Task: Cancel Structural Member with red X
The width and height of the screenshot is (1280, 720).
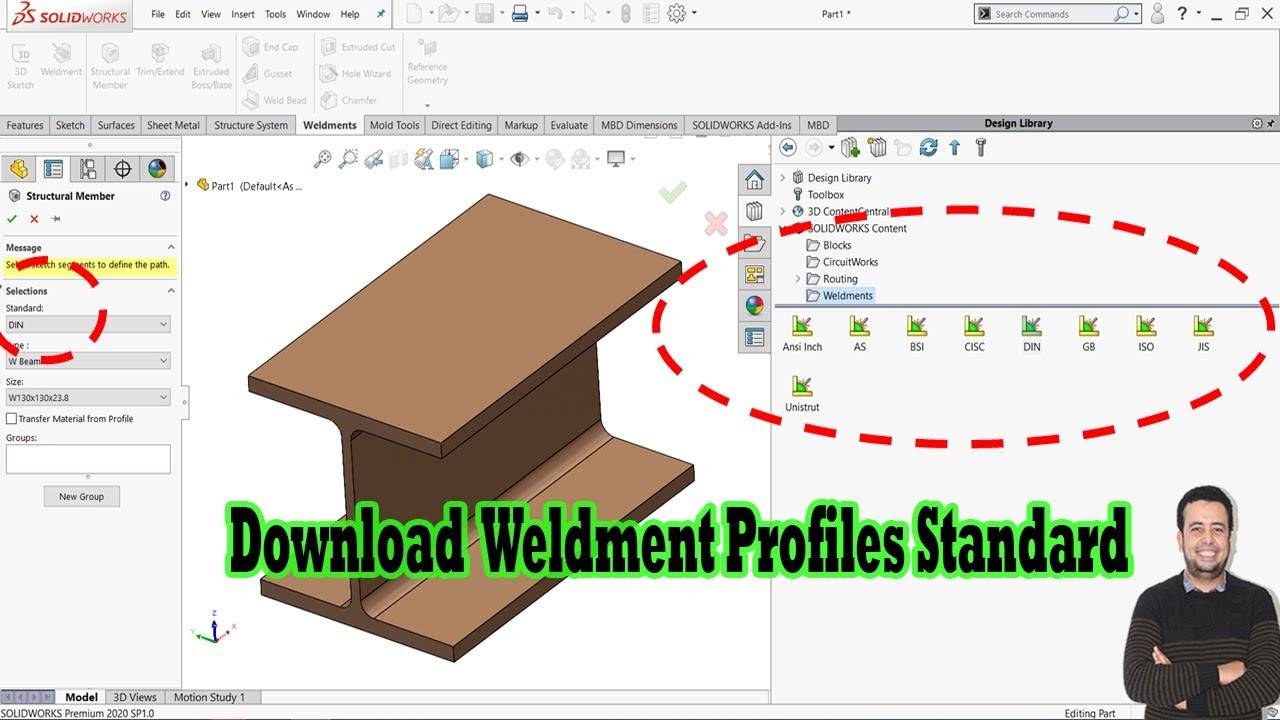Action: pos(34,219)
